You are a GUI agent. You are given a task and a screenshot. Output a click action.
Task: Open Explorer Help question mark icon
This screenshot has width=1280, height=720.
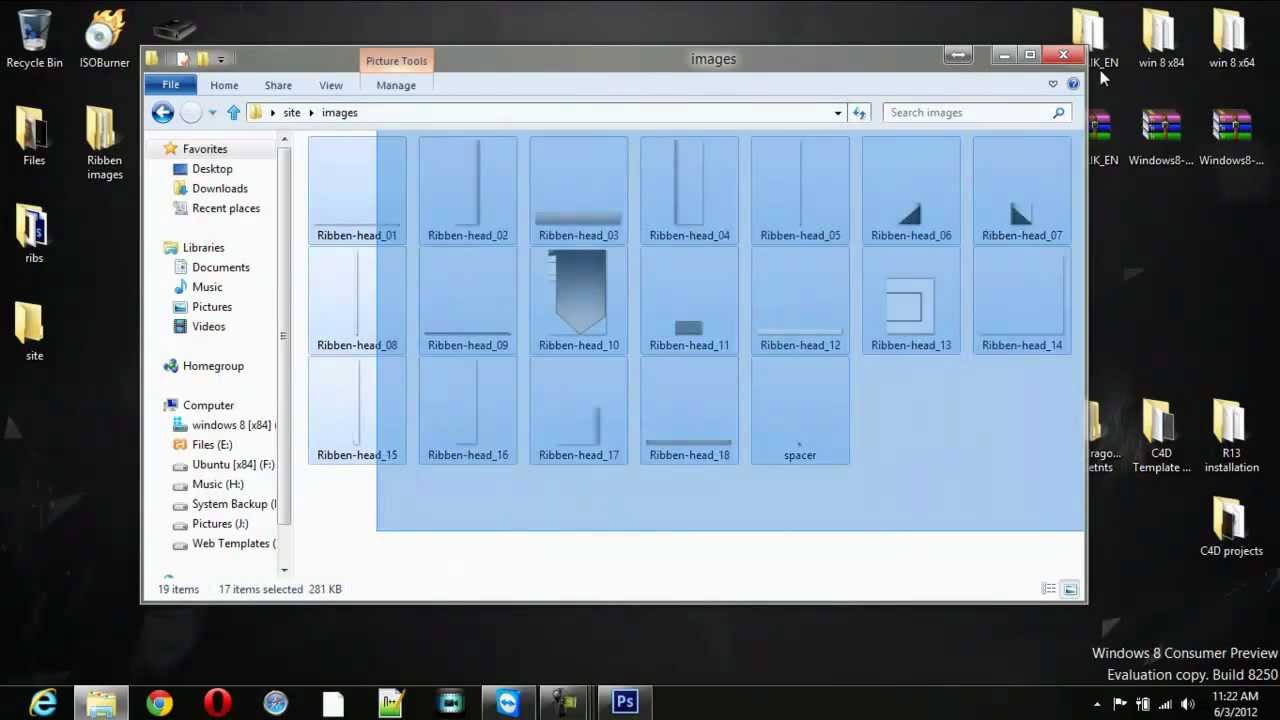coord(1073,84)
